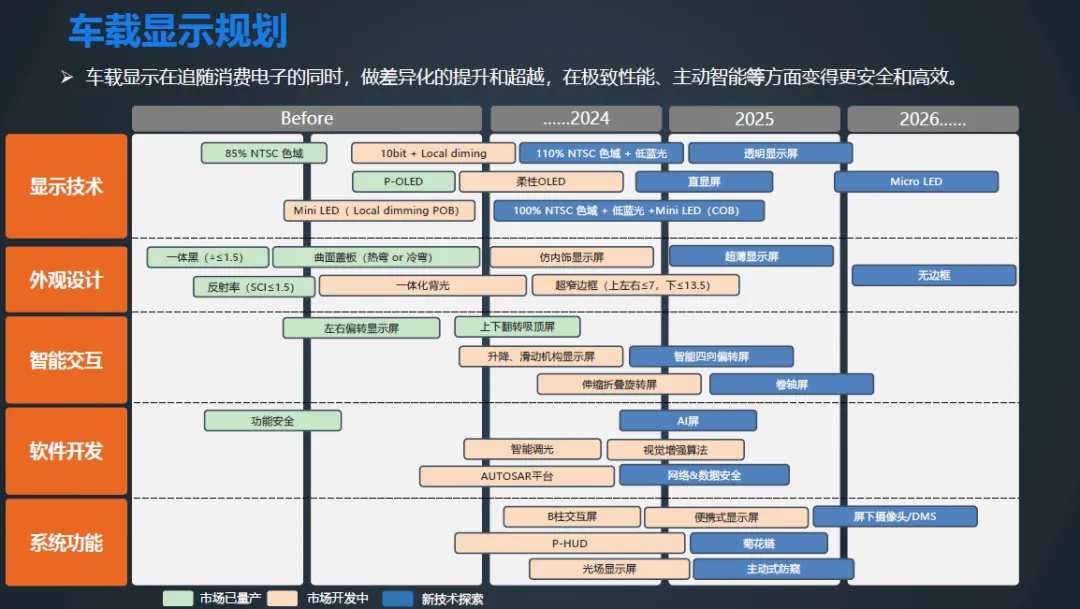Select the "2025" column header

pyautogui.click(x=753, y=117)
